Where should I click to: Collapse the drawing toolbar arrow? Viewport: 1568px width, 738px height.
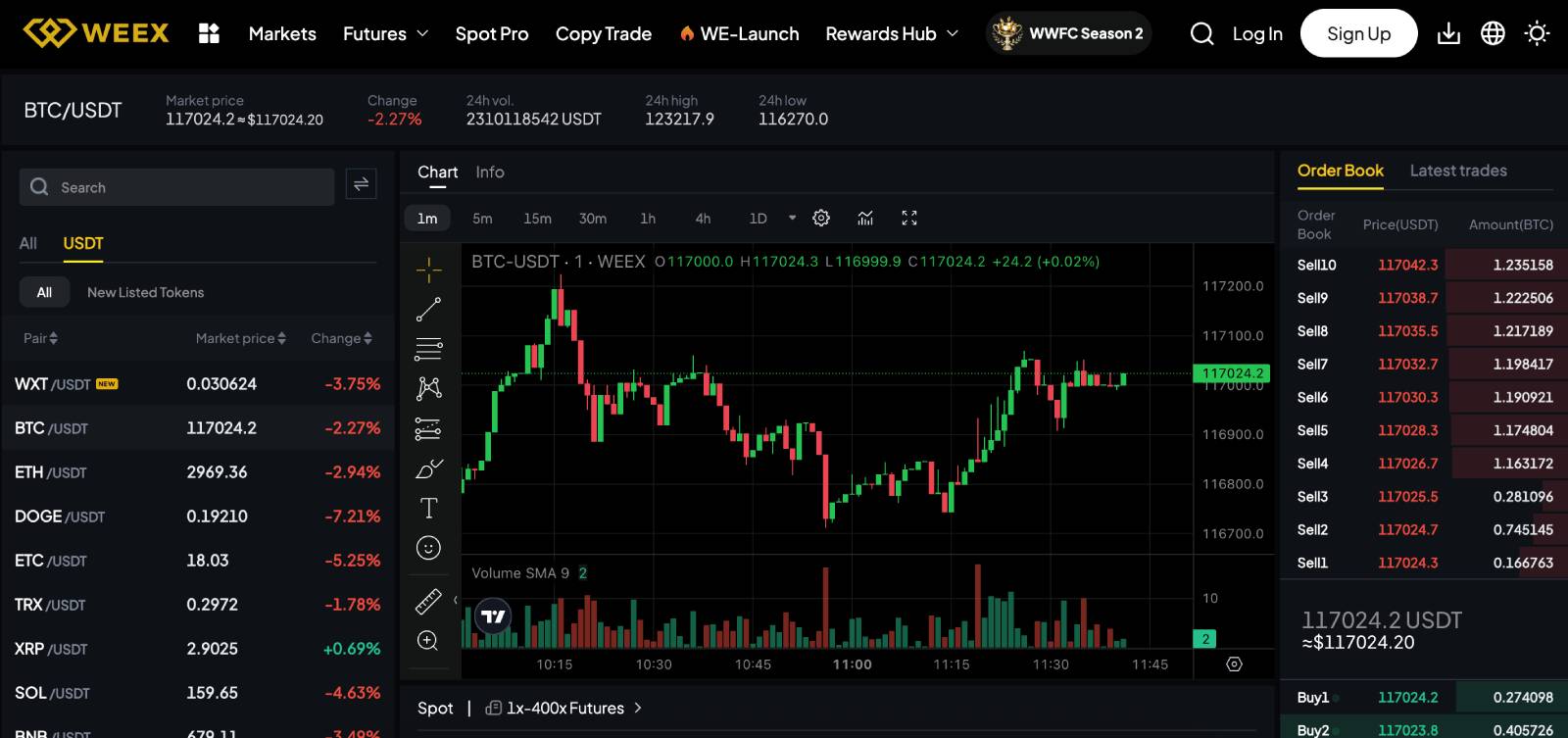(x=456, y=600)
